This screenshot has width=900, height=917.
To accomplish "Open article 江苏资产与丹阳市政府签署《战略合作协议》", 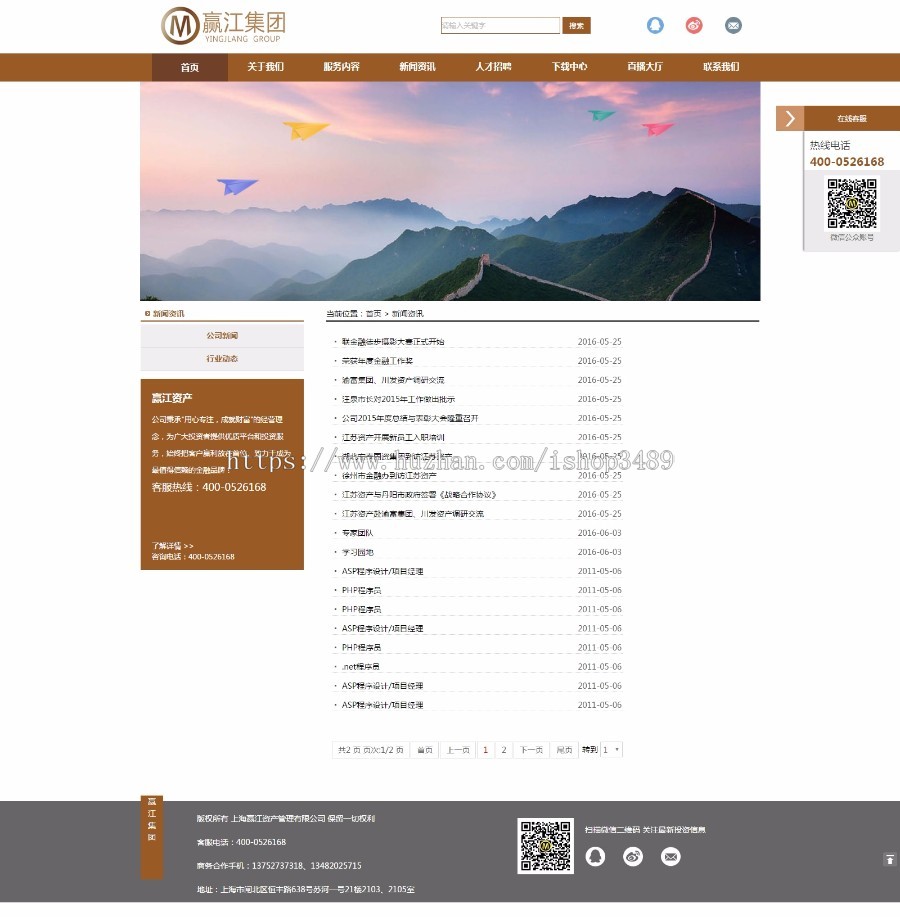I will [419, 495].
